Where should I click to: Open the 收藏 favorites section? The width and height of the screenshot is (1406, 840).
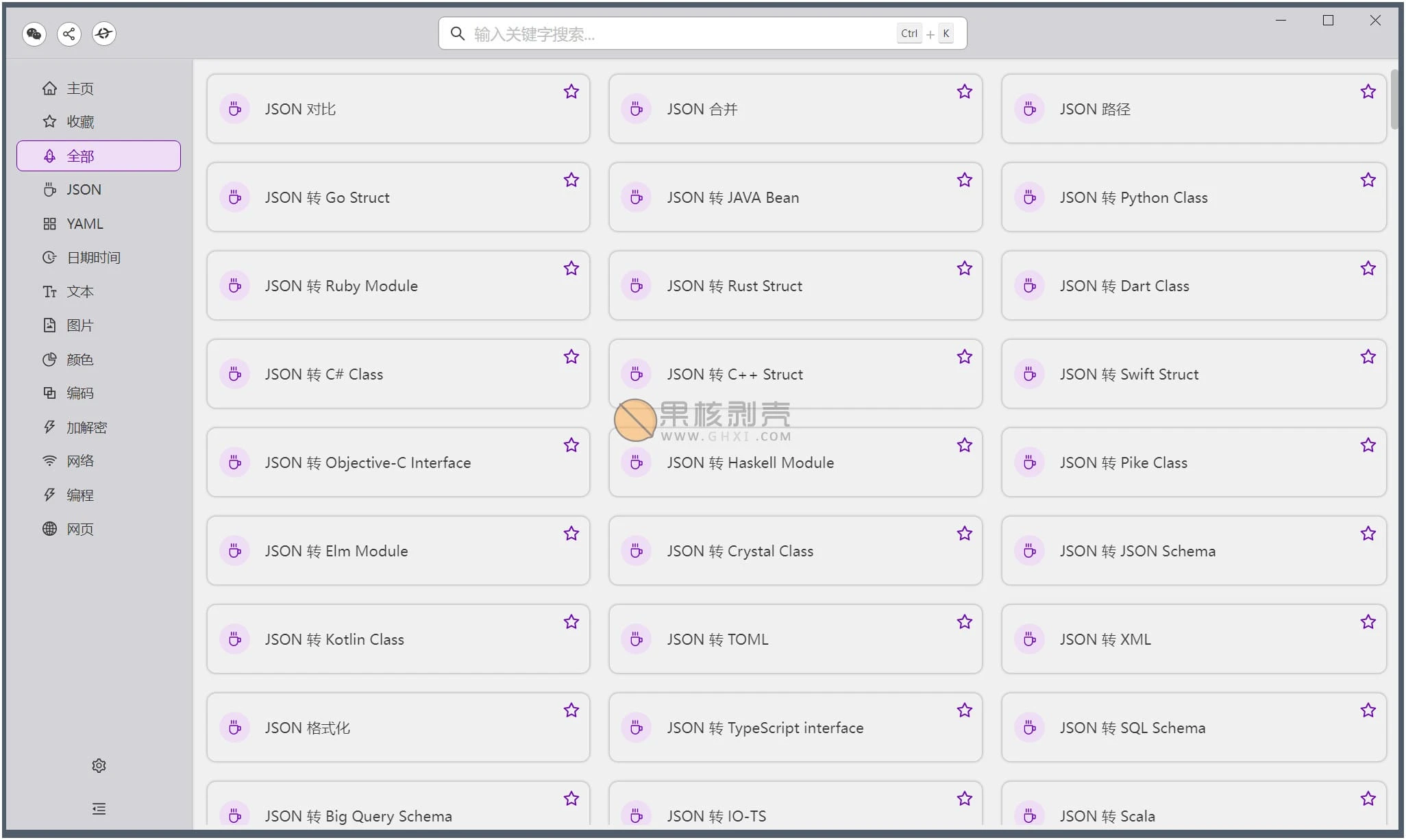pos(79,122)
